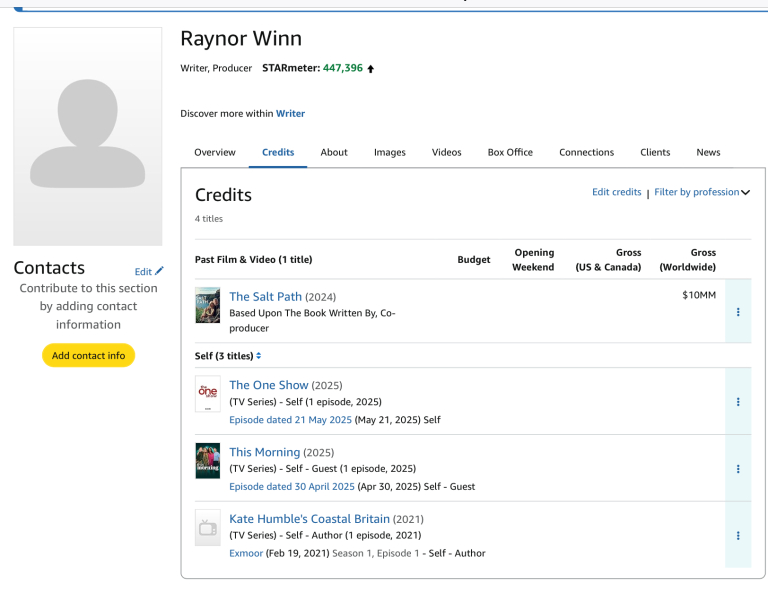
Task: Switch to the Box Office tab
Action: (510, 152)
